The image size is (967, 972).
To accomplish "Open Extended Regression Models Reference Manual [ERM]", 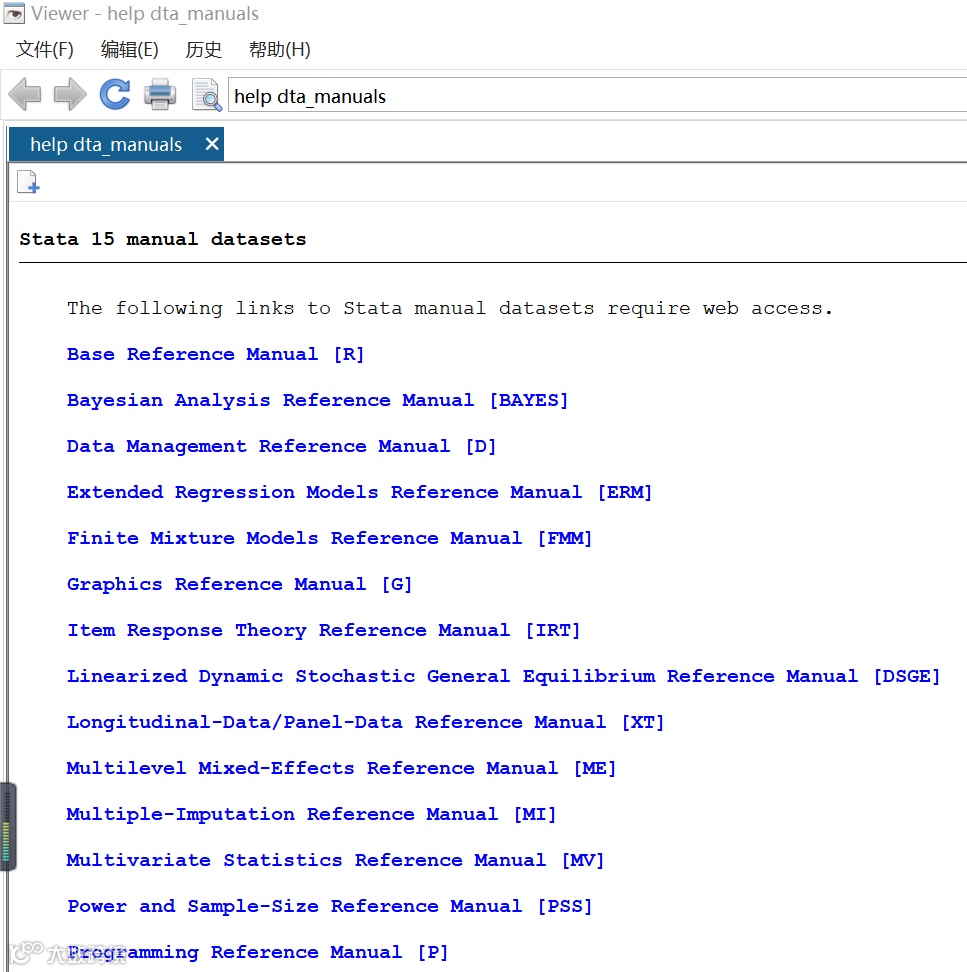I will [360, 492].
